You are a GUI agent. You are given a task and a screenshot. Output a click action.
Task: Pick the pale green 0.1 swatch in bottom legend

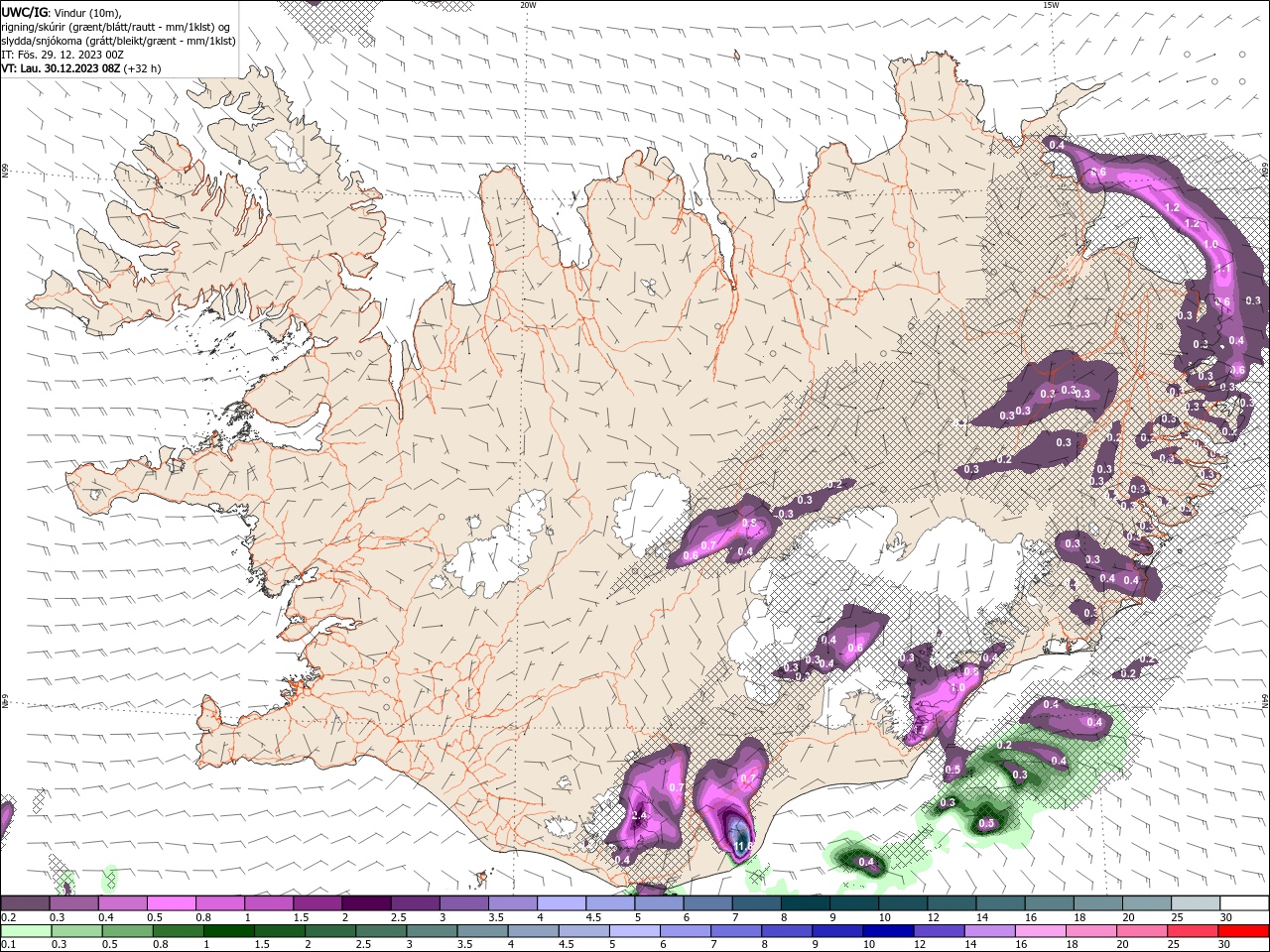click(25, 931)
